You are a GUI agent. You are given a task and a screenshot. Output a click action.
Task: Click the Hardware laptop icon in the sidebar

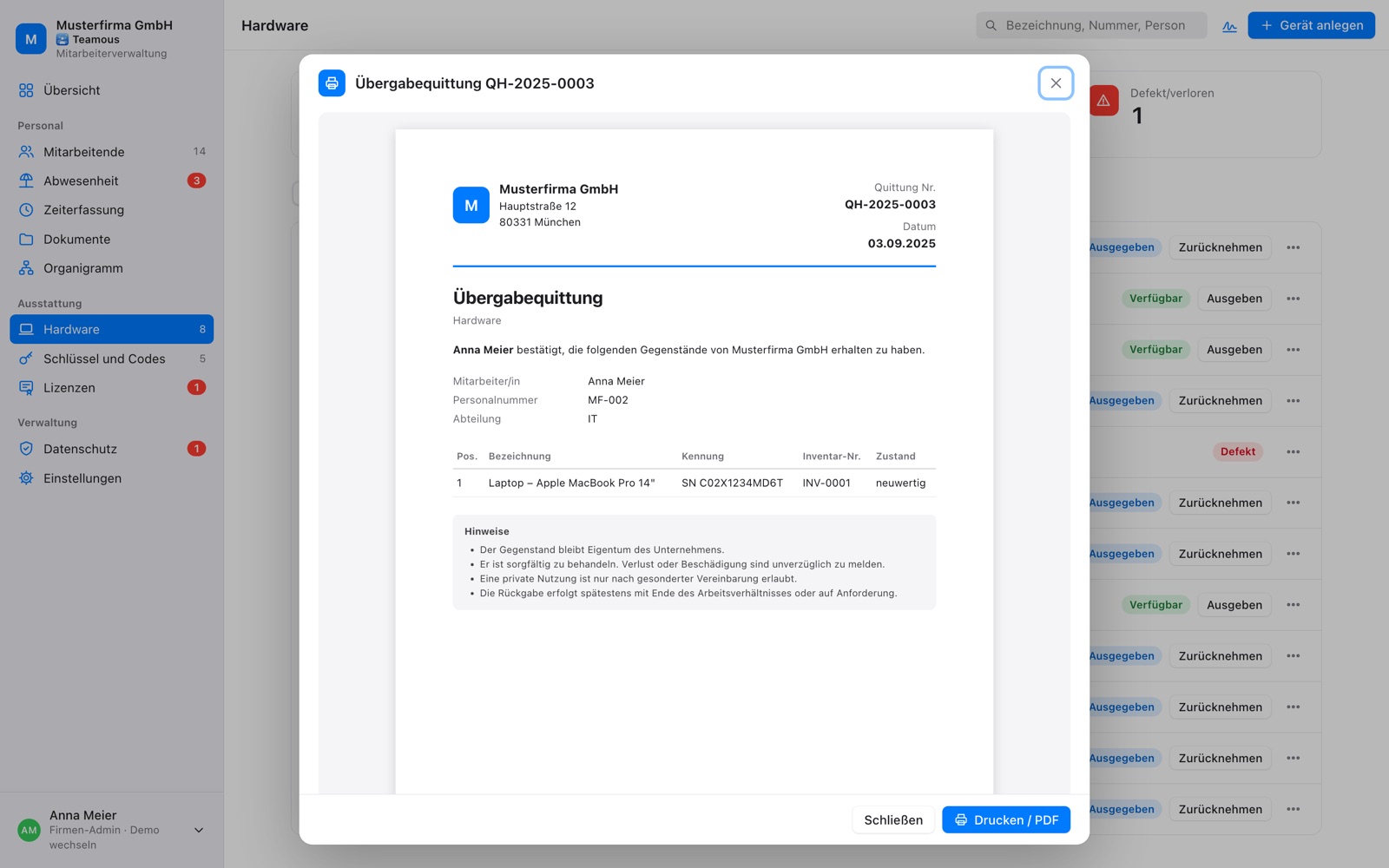point(26,329)
